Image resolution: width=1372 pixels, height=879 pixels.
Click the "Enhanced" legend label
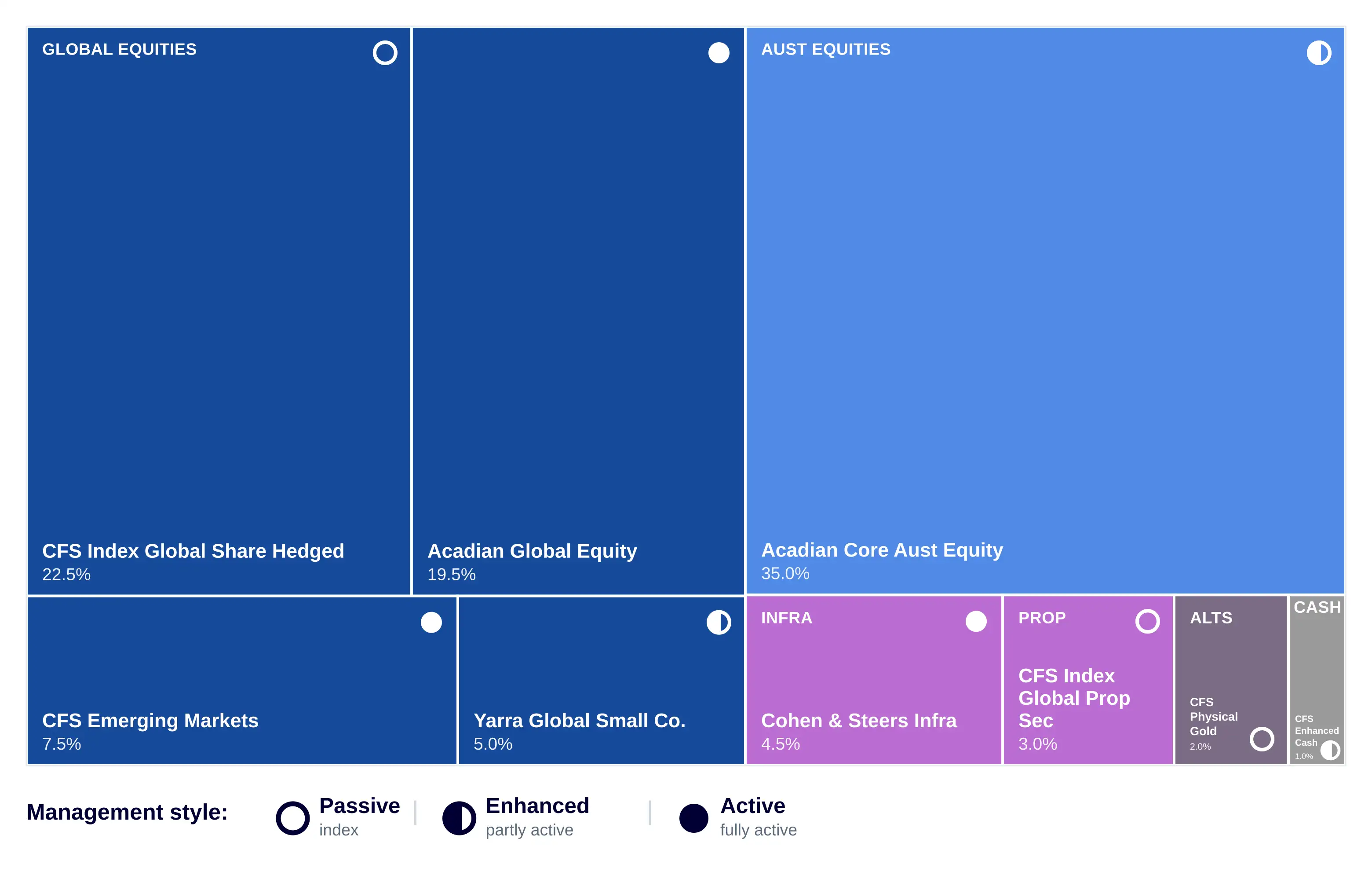coord(537,806)
